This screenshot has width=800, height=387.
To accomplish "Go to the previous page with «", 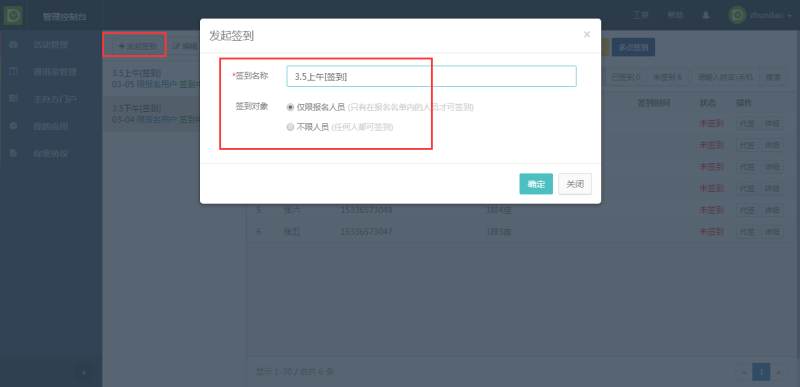I will (x=744, y=373).
